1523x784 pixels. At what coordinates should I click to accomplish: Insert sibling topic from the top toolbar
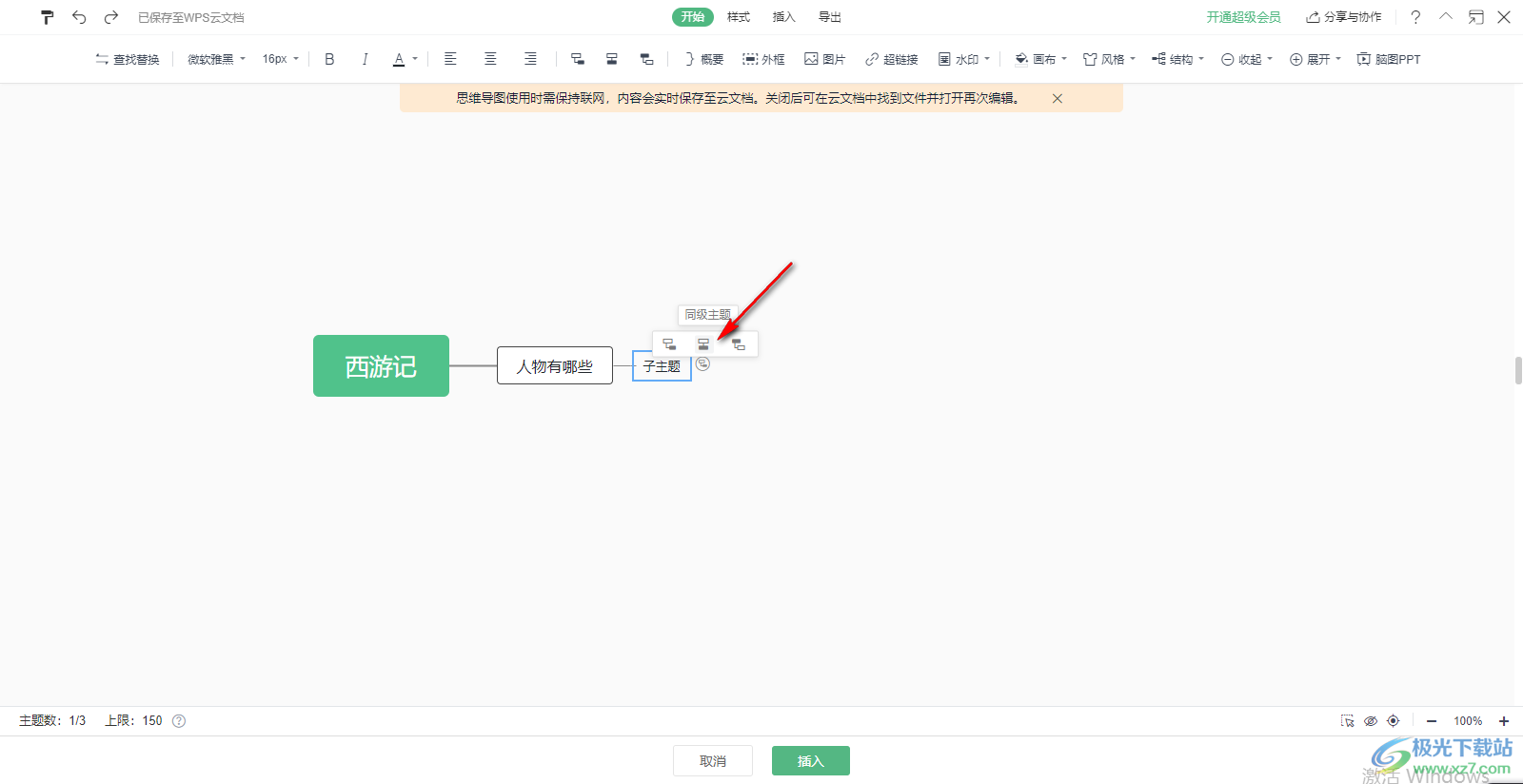pos(612,59)
